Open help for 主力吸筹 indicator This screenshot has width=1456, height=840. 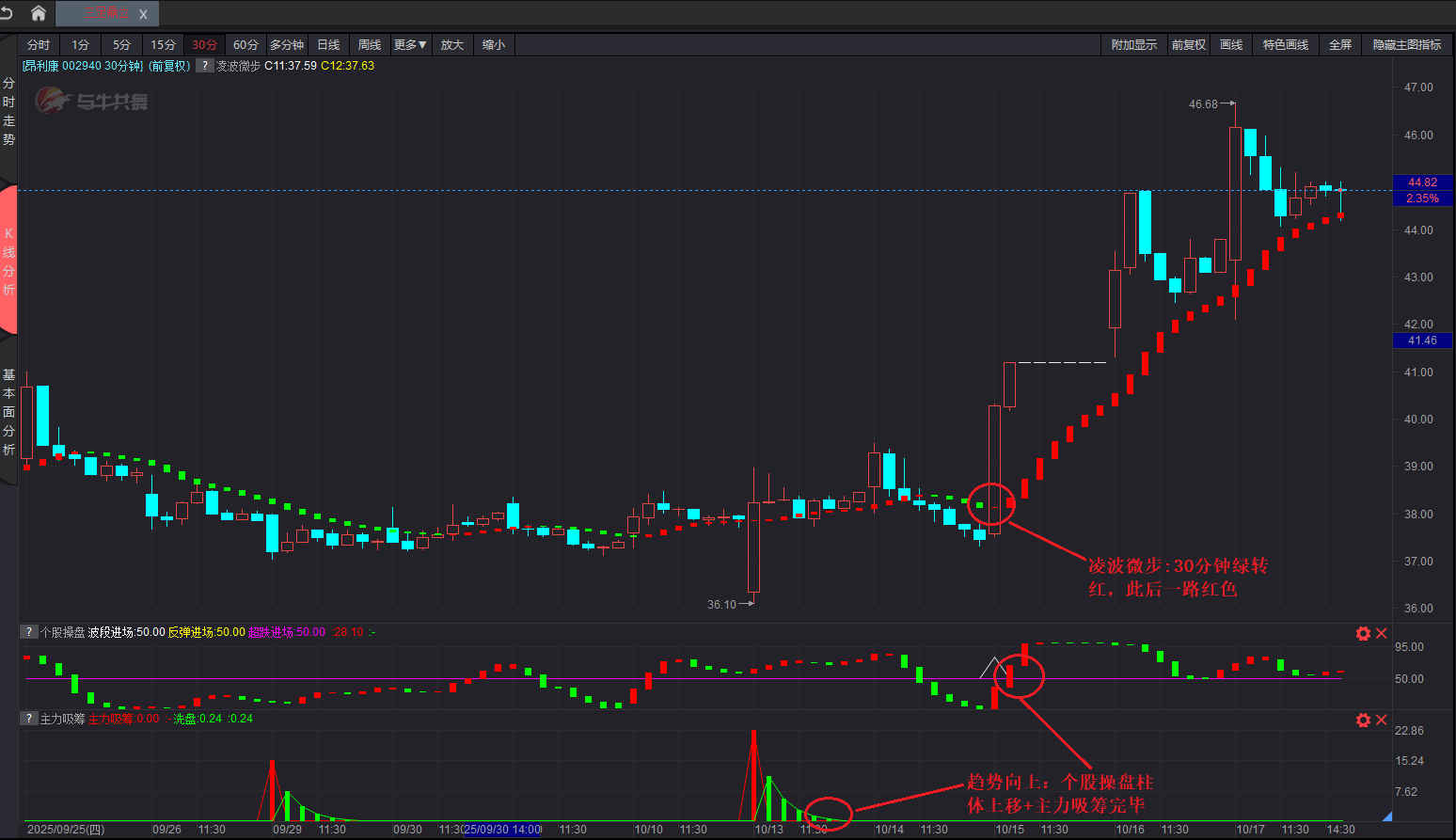pyautogui.click(x=30, y=719)
